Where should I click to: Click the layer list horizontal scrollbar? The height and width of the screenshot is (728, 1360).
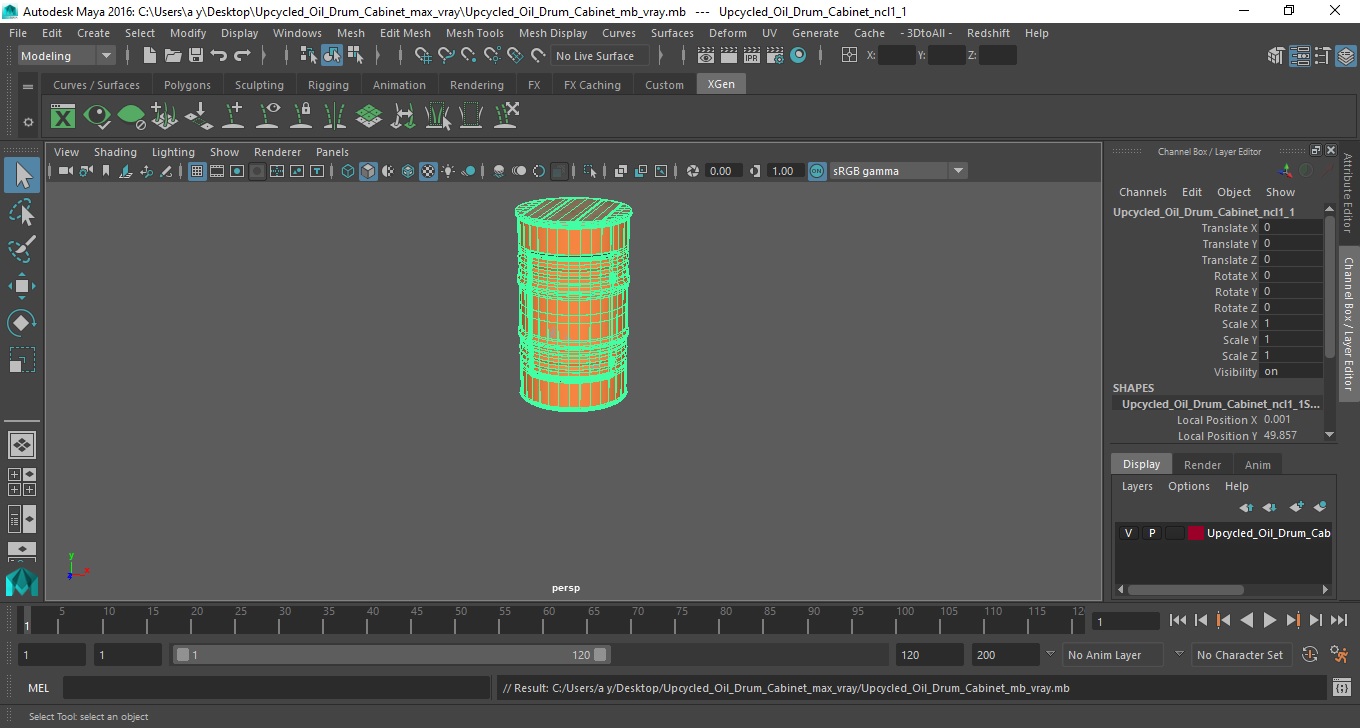(1186, 590)
